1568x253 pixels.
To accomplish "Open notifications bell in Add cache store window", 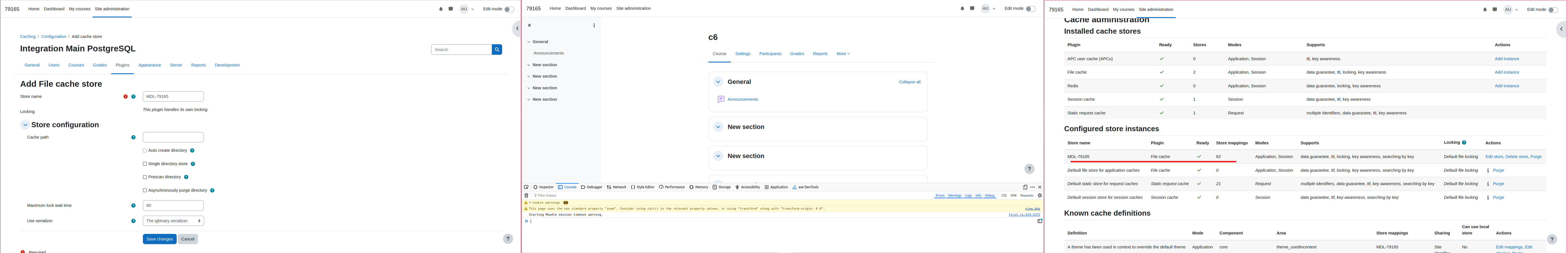I will [441, 9].
